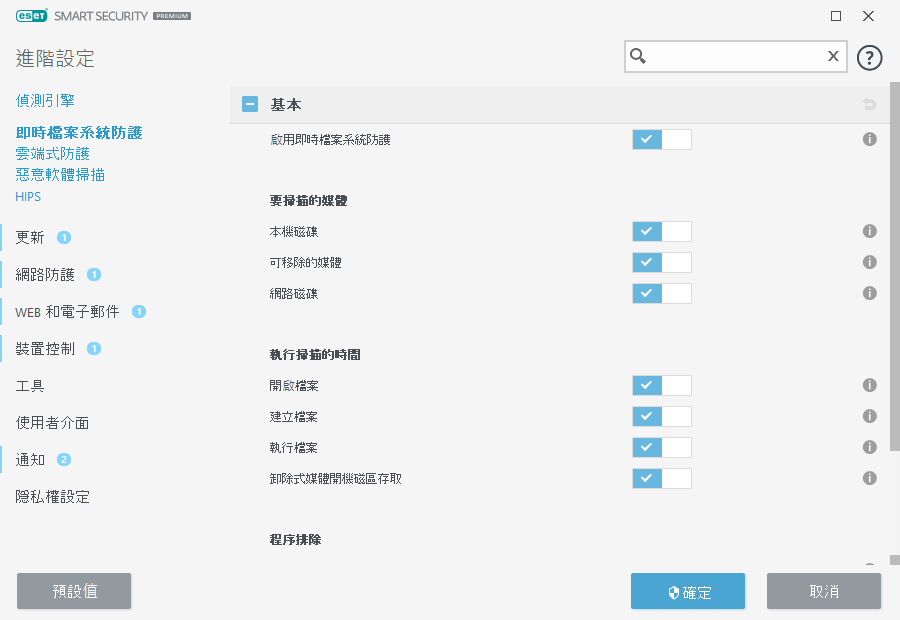Disable the 啟用即時檔案系統防護 toggle
The image size is (900, 620).
tap(661, 139)
